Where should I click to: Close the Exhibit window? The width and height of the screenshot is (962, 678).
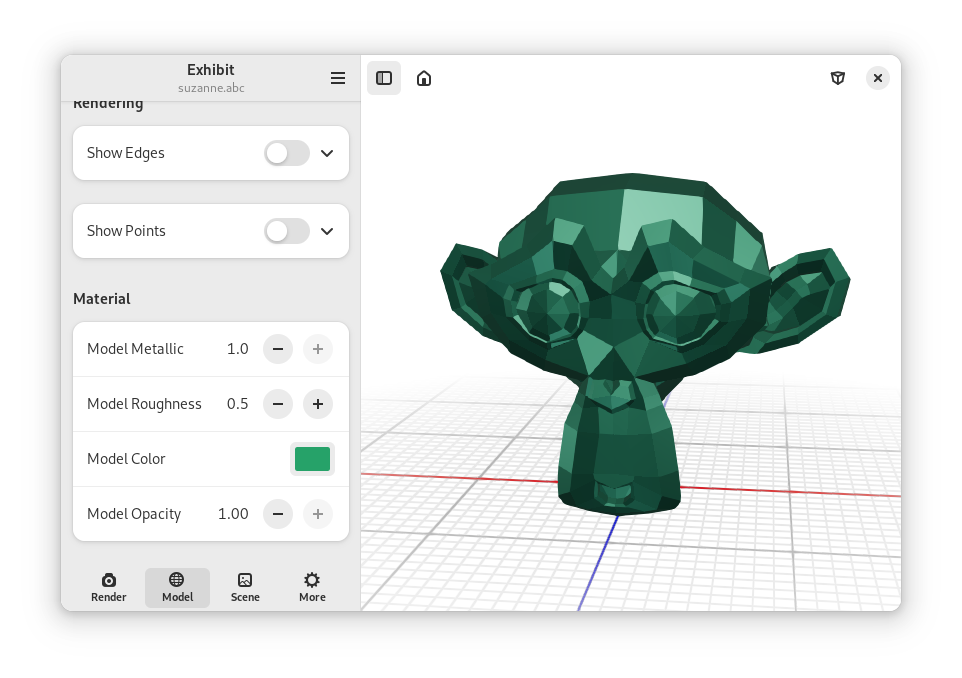coord(878,78)
